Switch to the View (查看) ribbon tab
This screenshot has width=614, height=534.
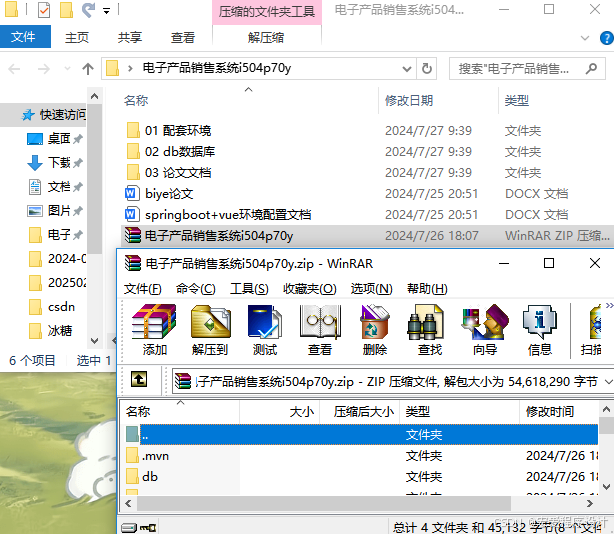(x=182, y=38)
